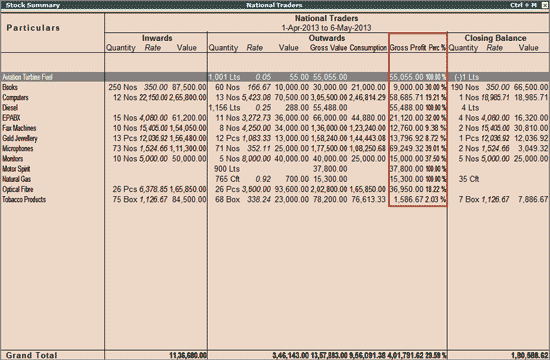Open the Books stock item
Image resolution: width=550 pixels, height=360 pixels.
click(10, 87)
